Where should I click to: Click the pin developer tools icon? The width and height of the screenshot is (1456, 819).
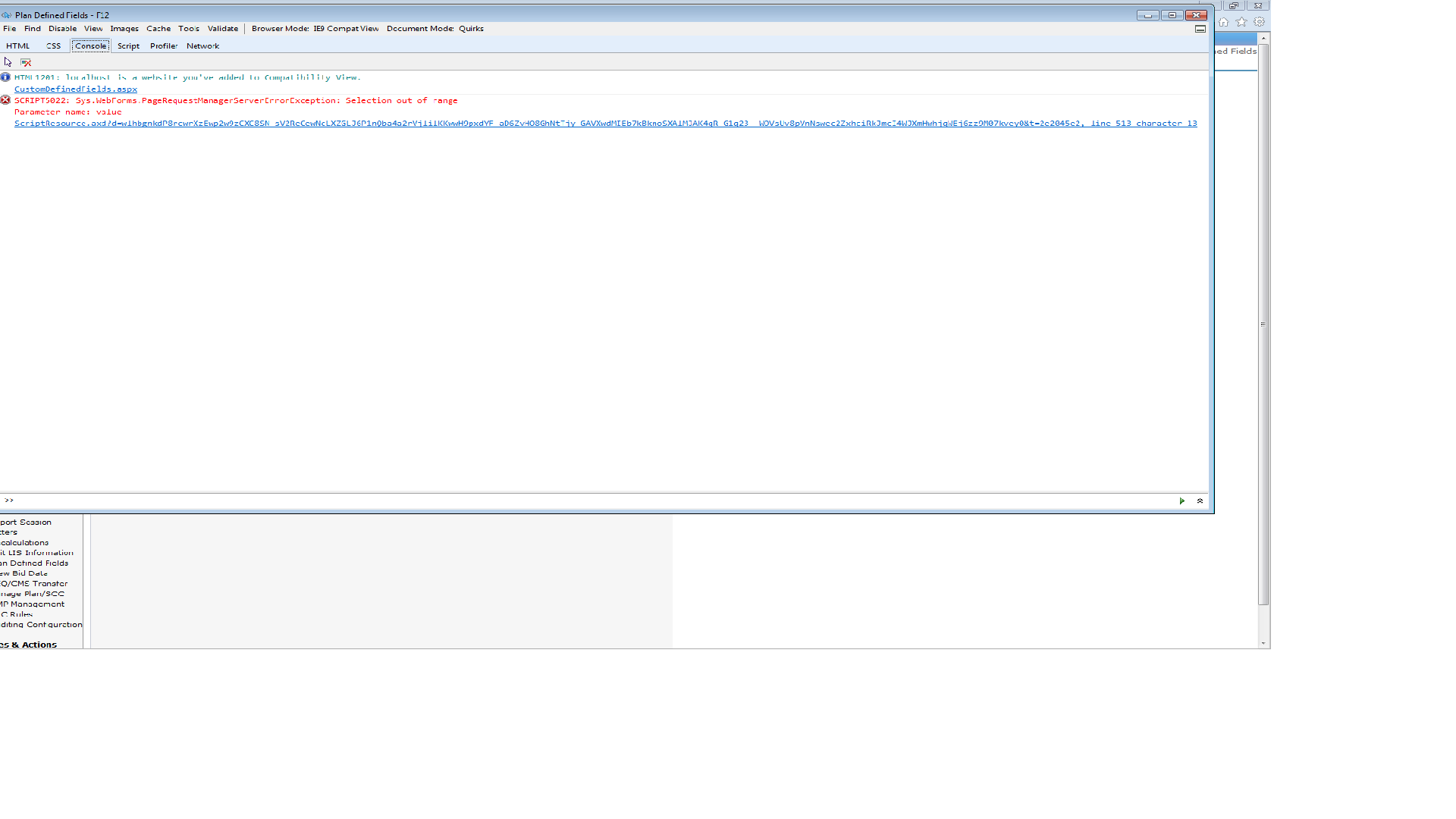pyautogui.click(x=1200, y=29)
